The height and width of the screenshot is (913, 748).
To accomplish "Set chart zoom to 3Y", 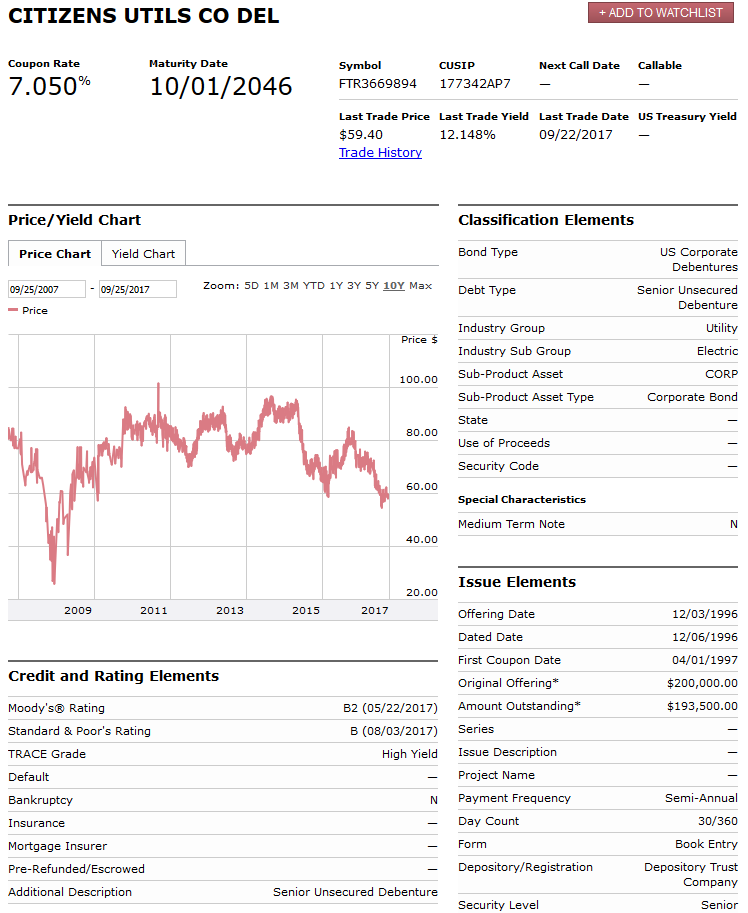I will point(354,286).
